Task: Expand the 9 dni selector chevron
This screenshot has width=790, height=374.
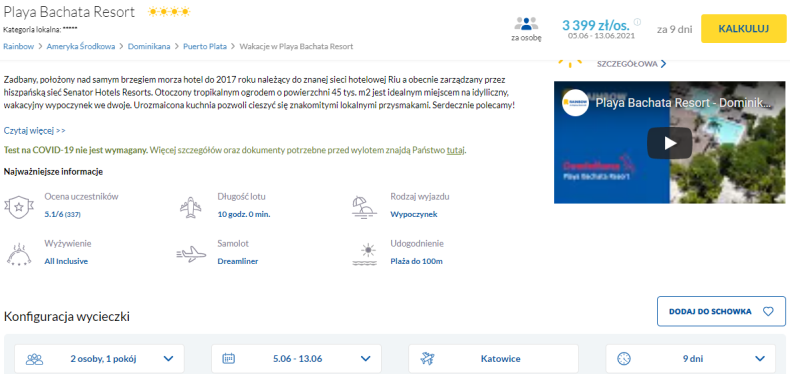Action: pyautogui.click(x=760, y=359)
